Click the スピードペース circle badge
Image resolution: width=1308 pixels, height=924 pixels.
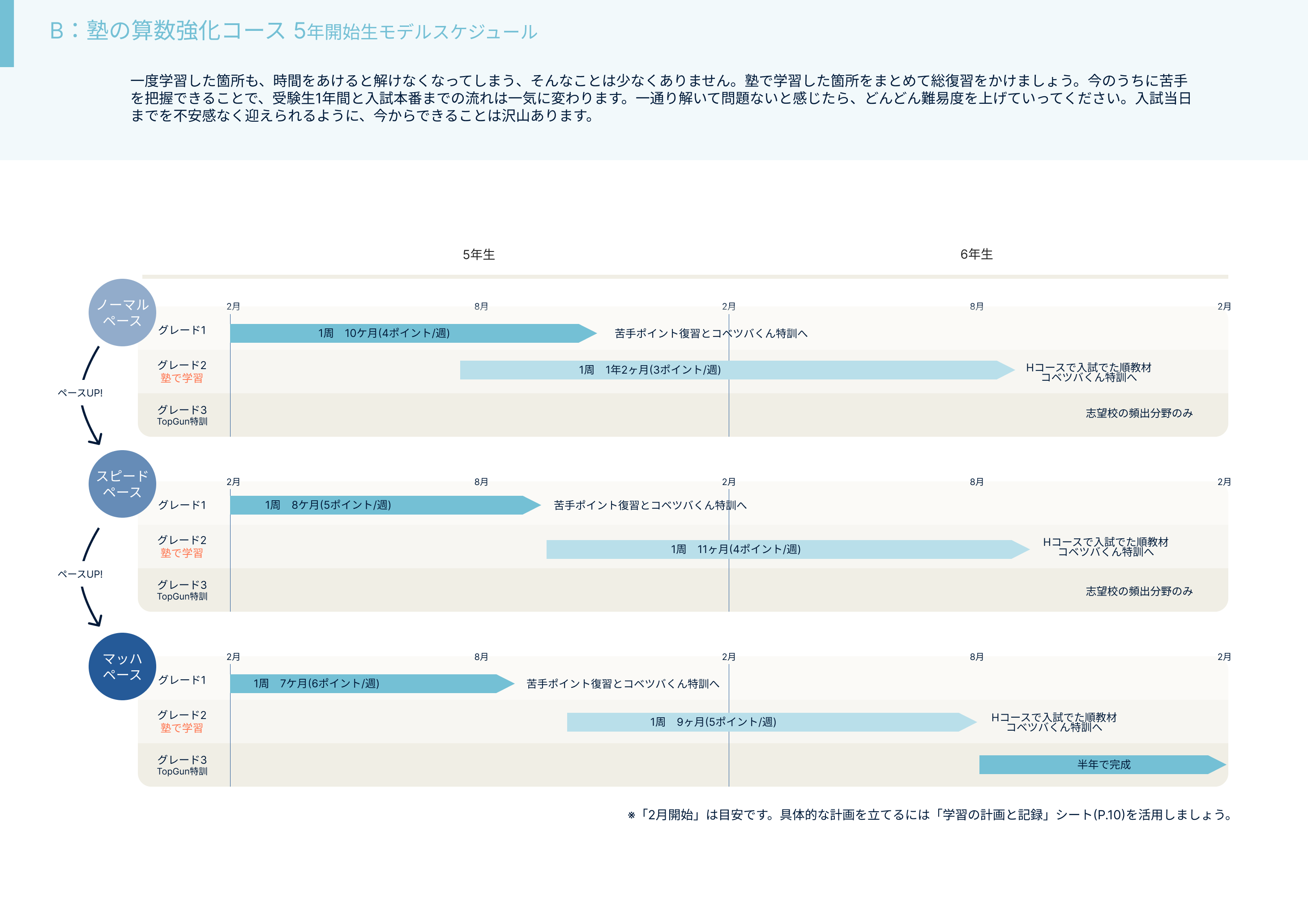(x=122, y=484)
